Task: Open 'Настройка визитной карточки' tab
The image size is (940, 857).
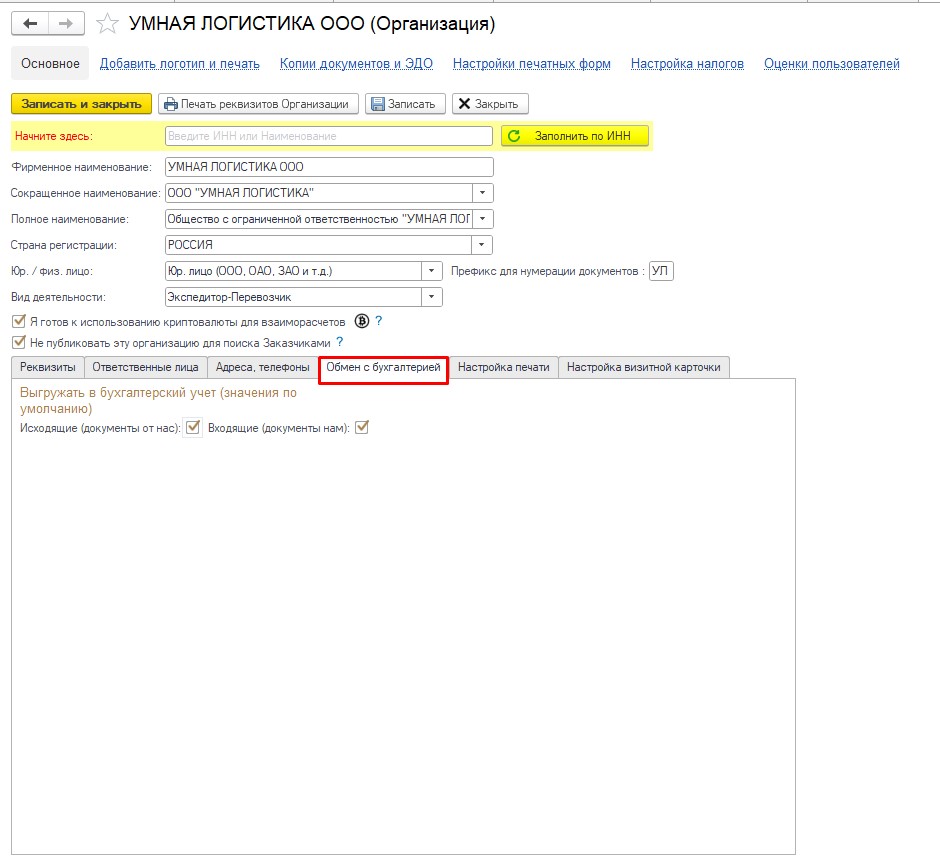Action: coord(644,367)
